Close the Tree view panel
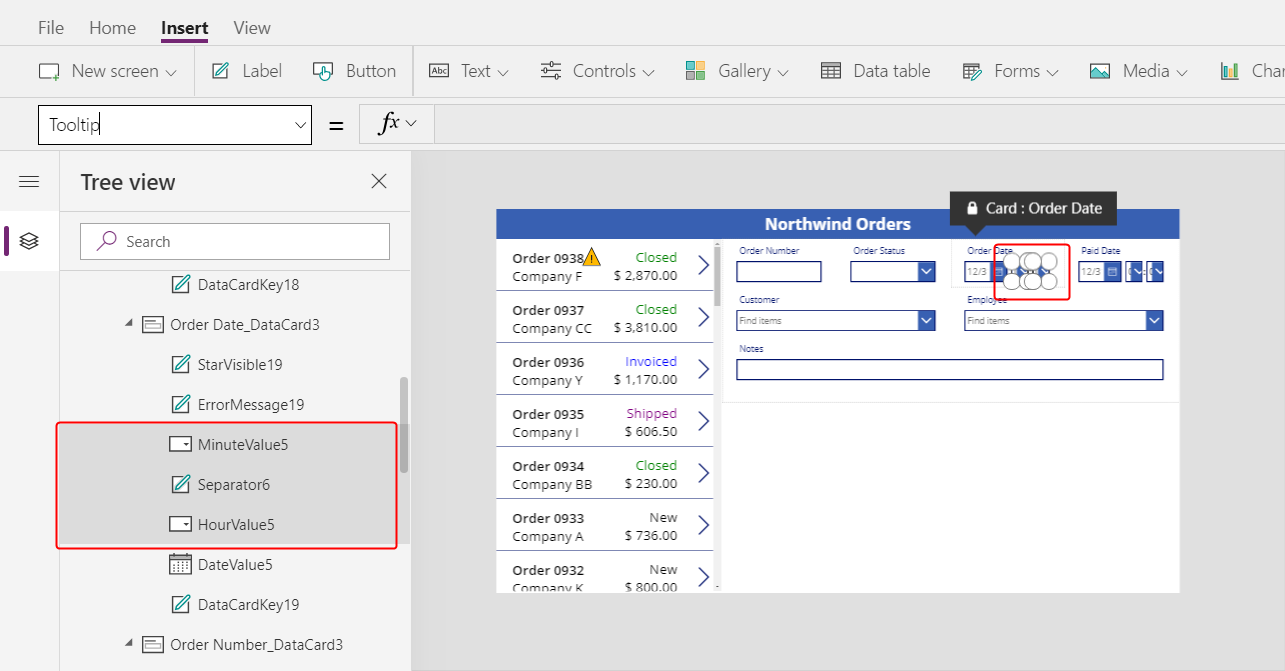The height and width of the screenshot is (671, 1285). click(378, 181)
